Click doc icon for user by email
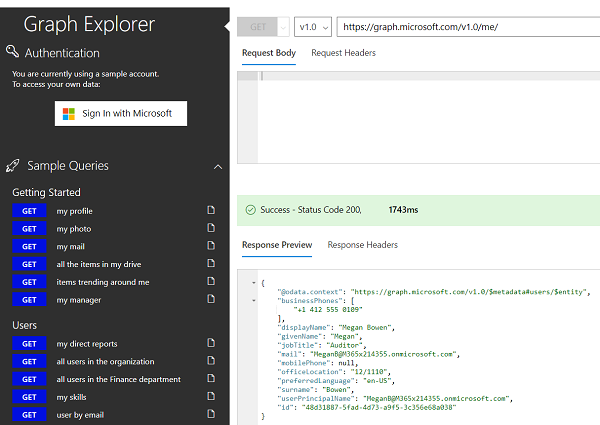The image size is (600, 425). click(x=211, y=415)
